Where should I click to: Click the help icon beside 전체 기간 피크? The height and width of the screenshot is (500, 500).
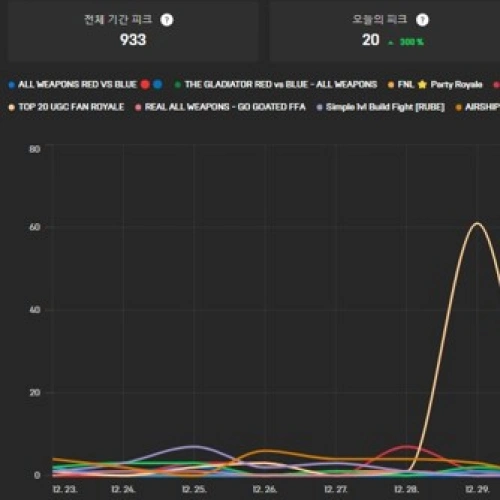point(167,20)
